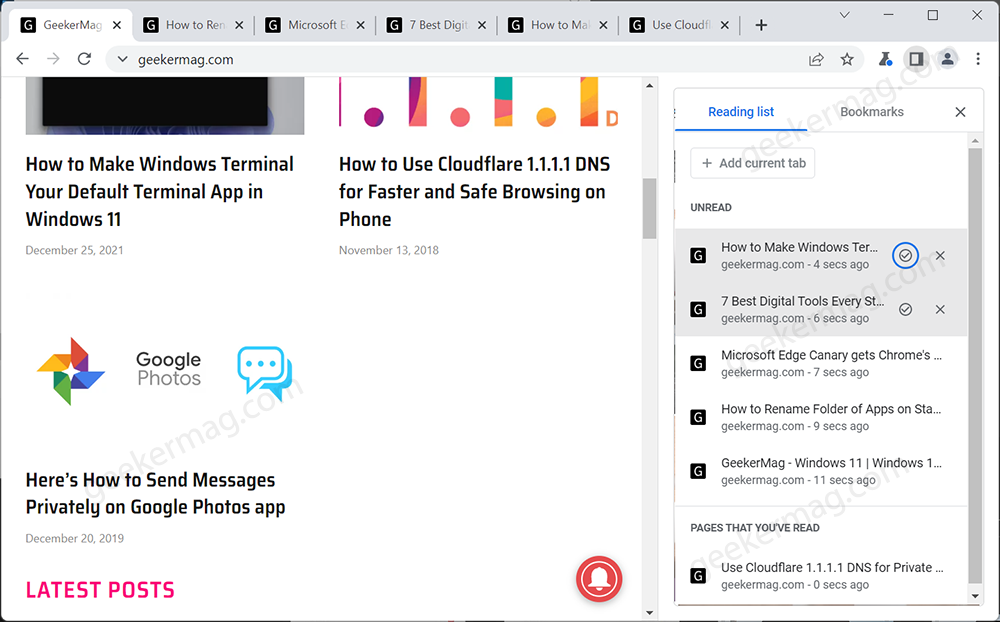Select the Reading list panel tab
Viewport: 1000px width, 622px height.
click(741, 112)
